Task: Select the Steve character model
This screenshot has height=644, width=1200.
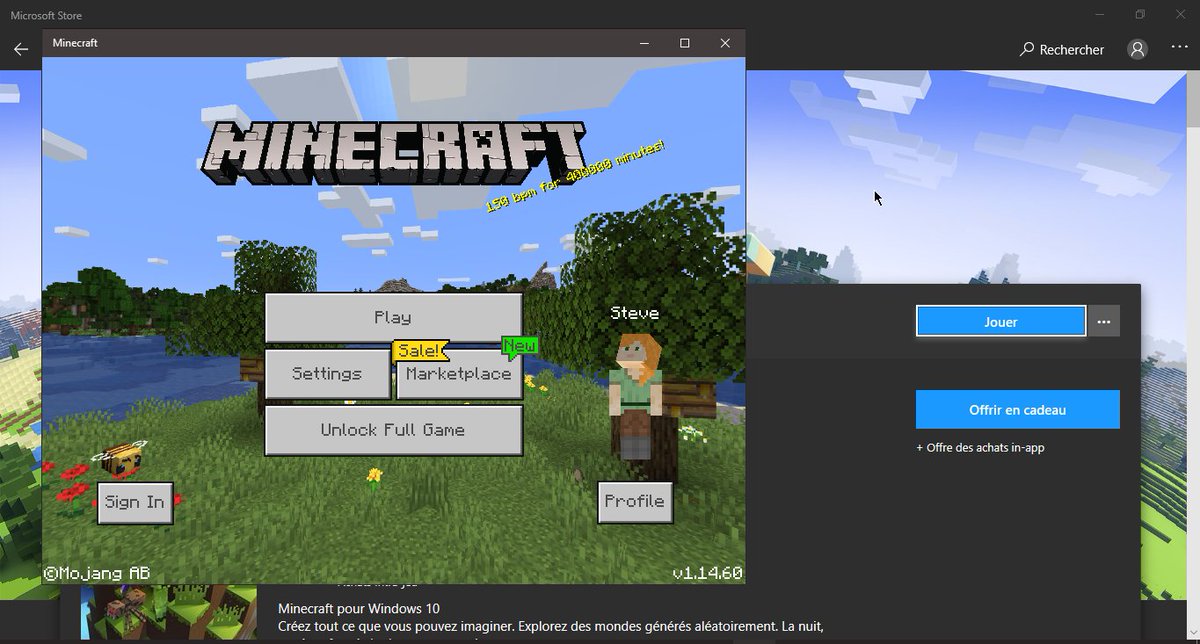Action: (636, 395)
